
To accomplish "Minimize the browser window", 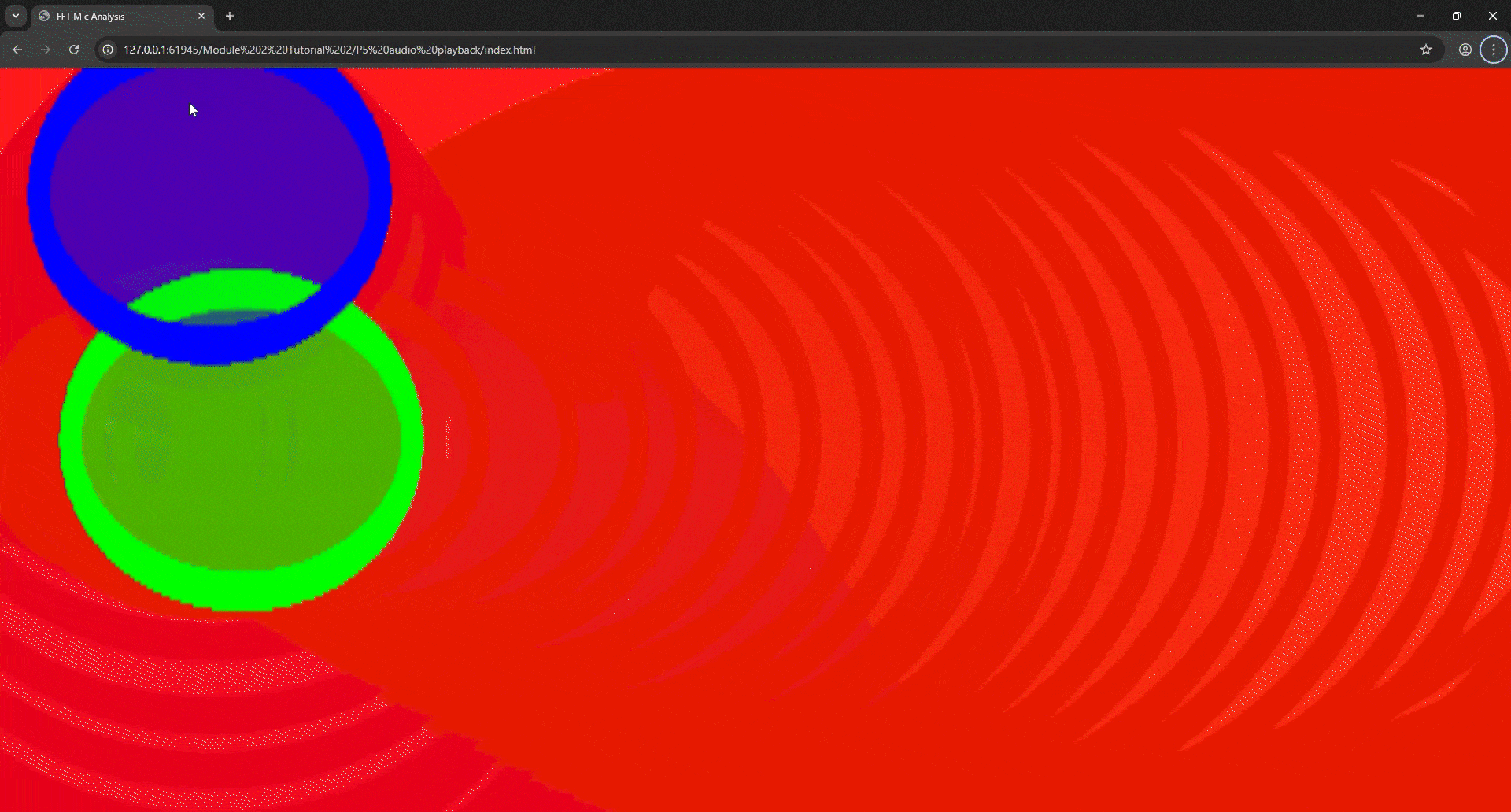I will tap(1420, 15).
